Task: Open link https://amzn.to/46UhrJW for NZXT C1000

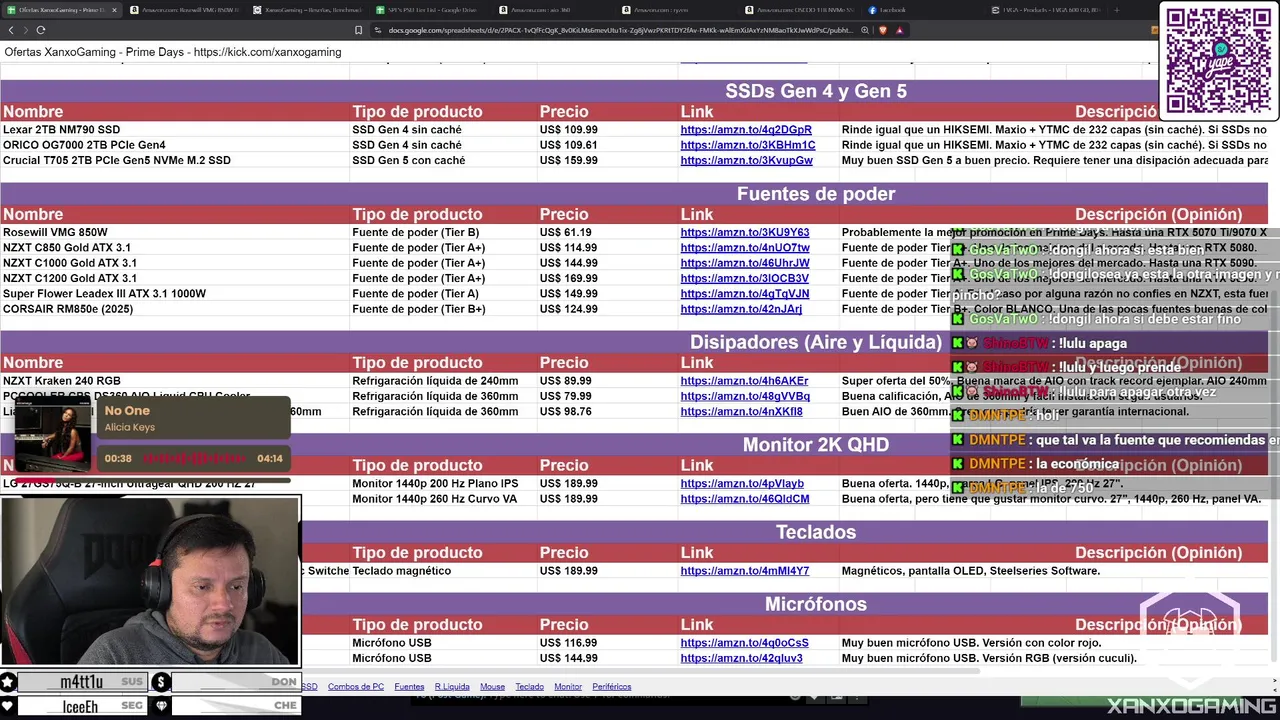Action: (x=745, y=263)
